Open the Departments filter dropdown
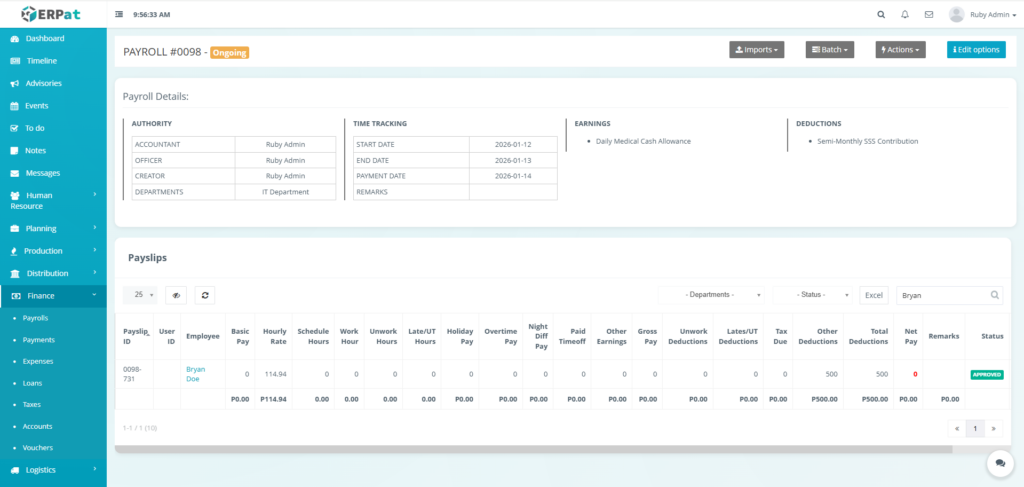Screen dimensions: 1024x487 pyautogui.click(x=714, y=295)
